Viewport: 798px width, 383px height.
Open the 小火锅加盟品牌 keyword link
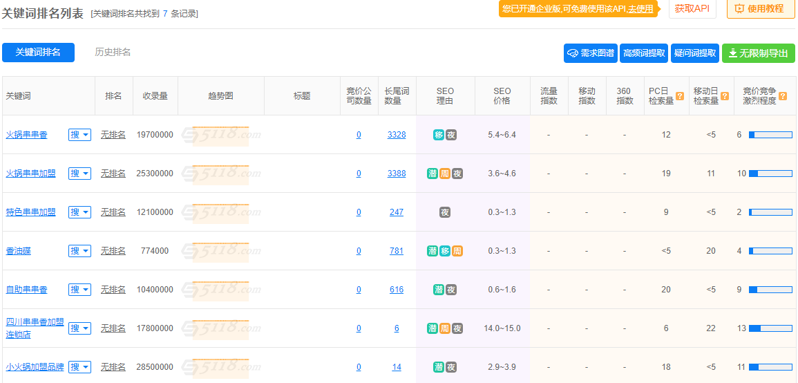35,367
